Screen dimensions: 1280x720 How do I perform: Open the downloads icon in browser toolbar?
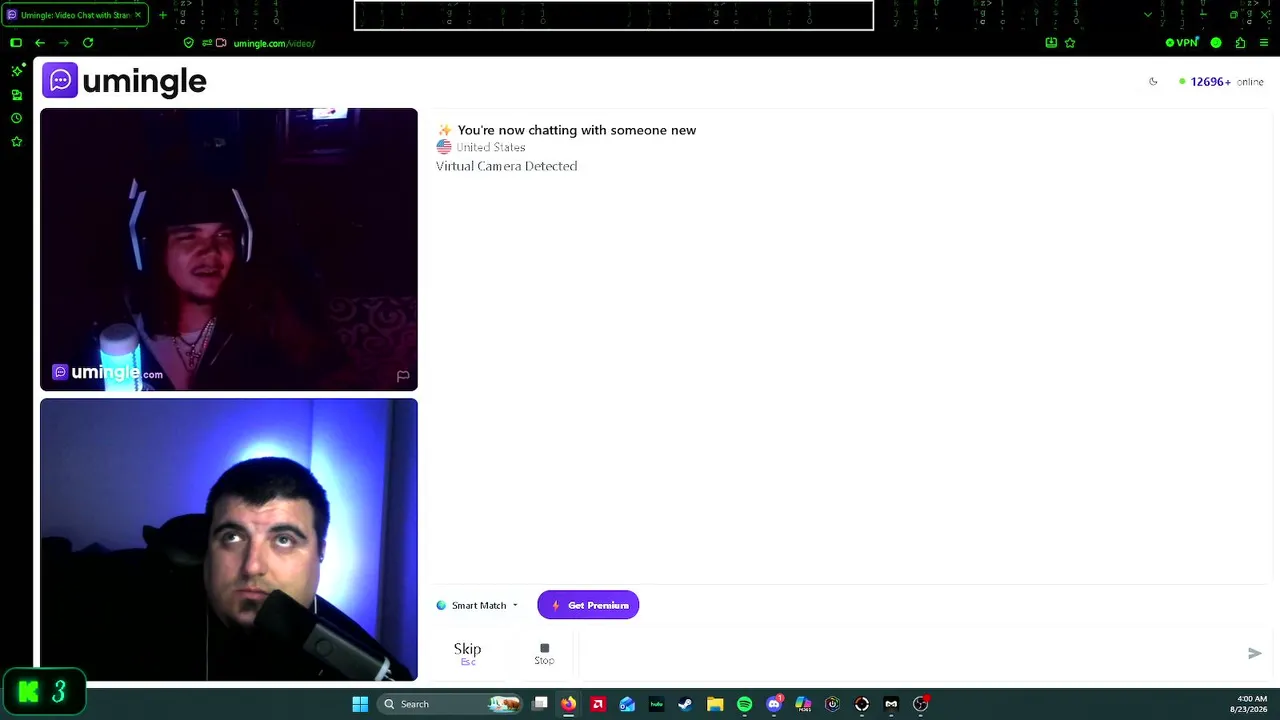click(1051, 43)
